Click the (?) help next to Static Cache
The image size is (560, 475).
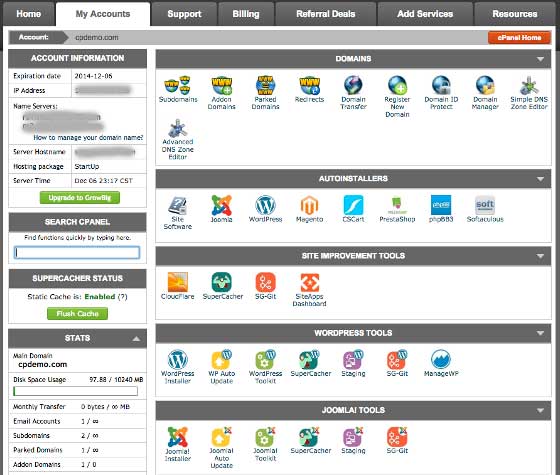point(122,297)
